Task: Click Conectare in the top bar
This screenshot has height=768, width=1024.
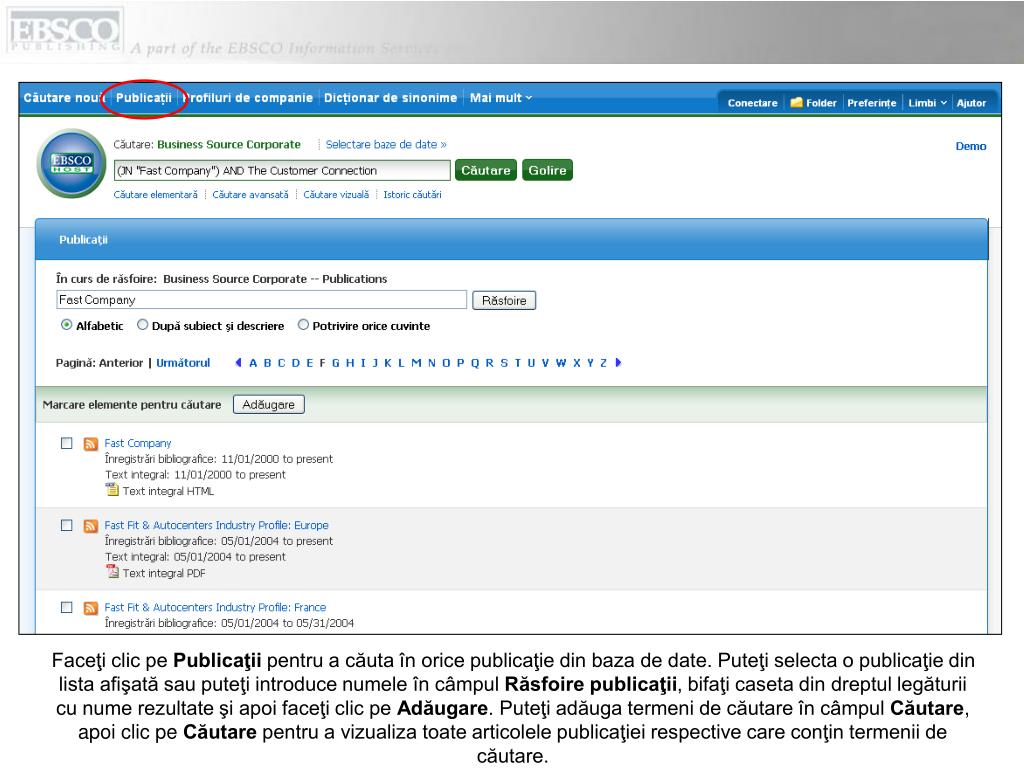Action: click(752, 103)
